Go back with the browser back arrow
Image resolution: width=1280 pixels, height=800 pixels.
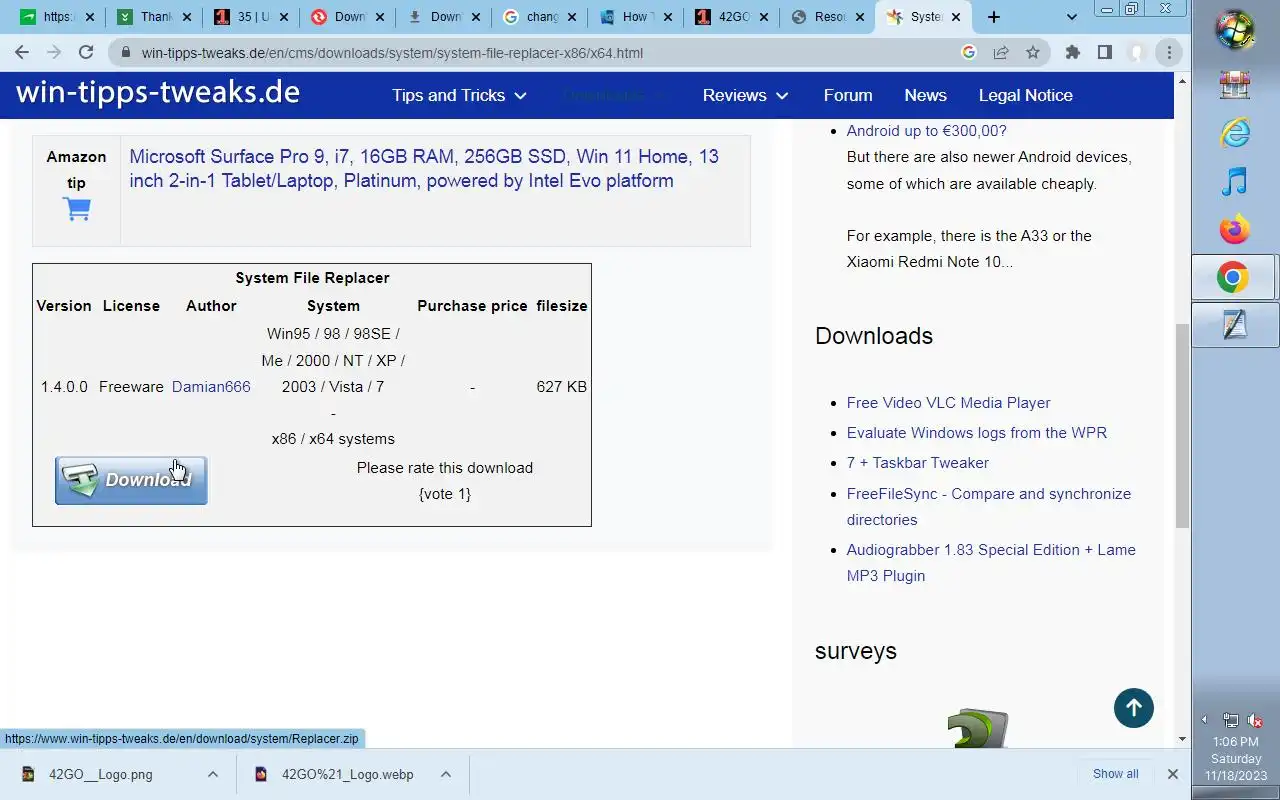[x=22, y=52]
